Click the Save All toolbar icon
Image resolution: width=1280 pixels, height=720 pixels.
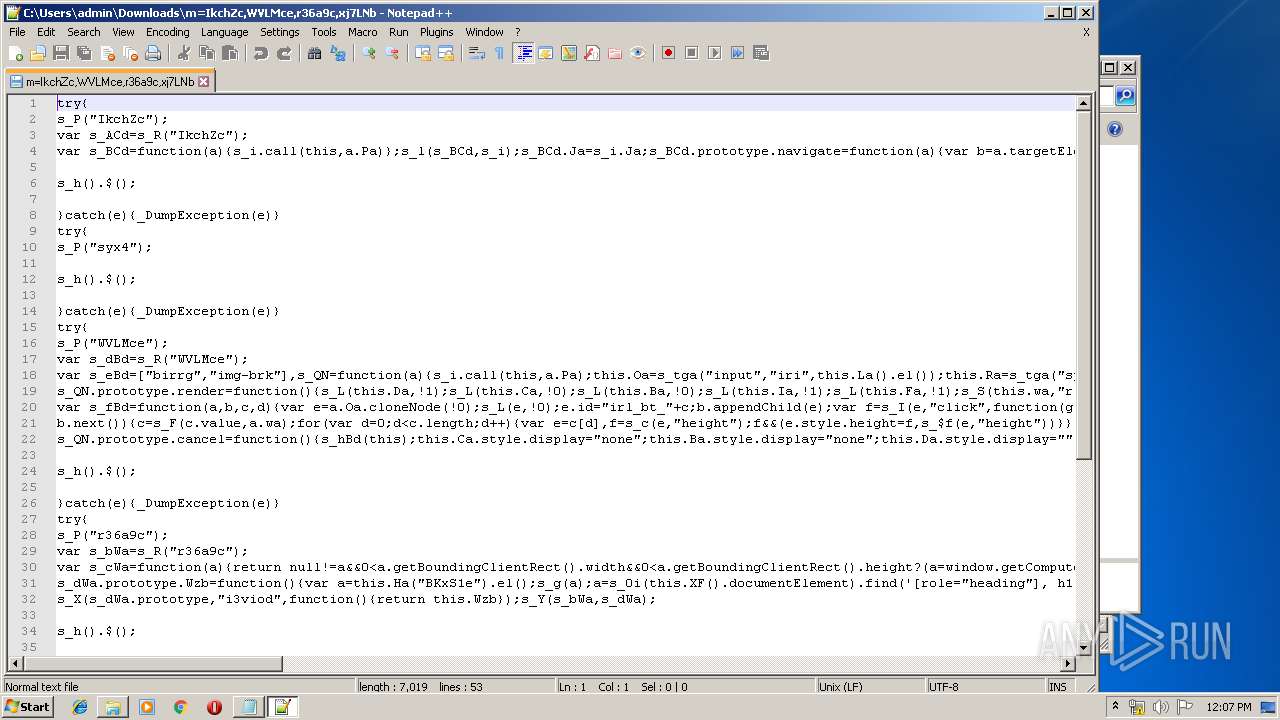pyautogui.click(x=84, y=53)
